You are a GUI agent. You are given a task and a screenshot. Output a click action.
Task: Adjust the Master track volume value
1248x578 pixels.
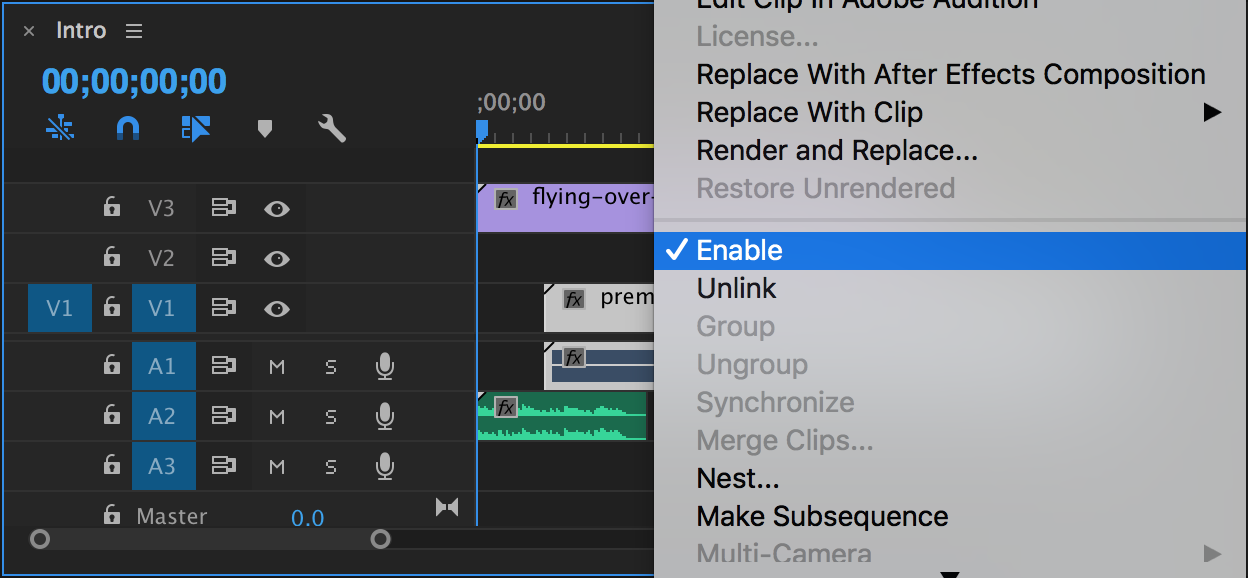pos(308,517)
